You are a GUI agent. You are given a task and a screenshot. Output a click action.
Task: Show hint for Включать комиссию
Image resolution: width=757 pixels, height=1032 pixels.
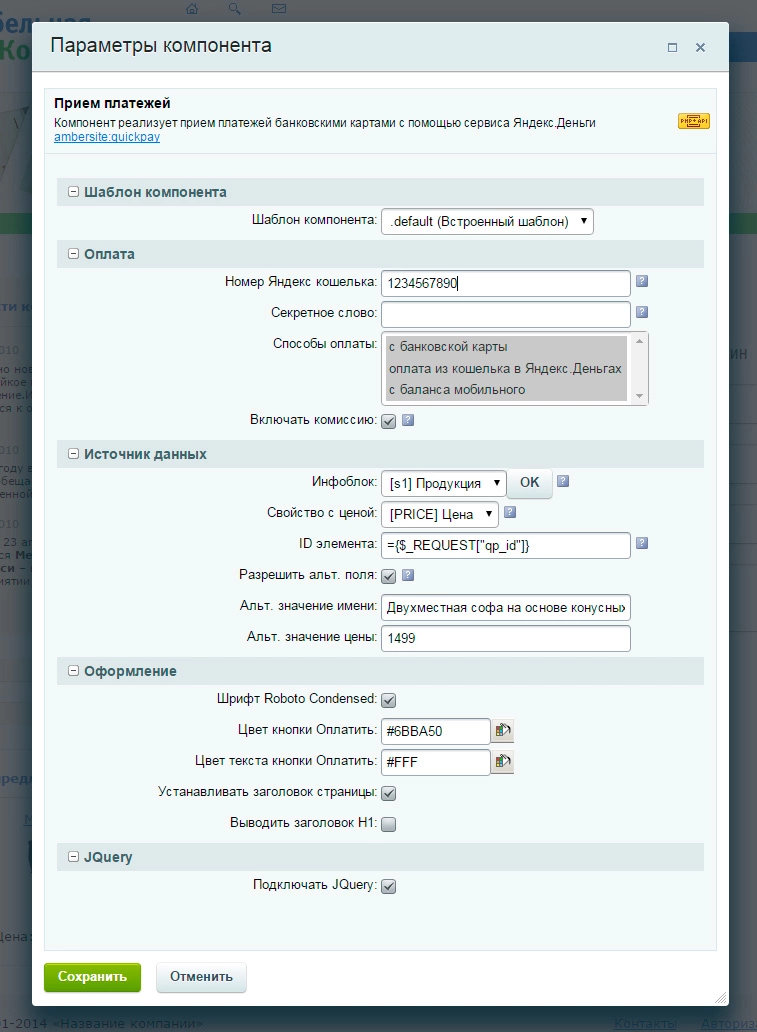click(x=408, y=420)
